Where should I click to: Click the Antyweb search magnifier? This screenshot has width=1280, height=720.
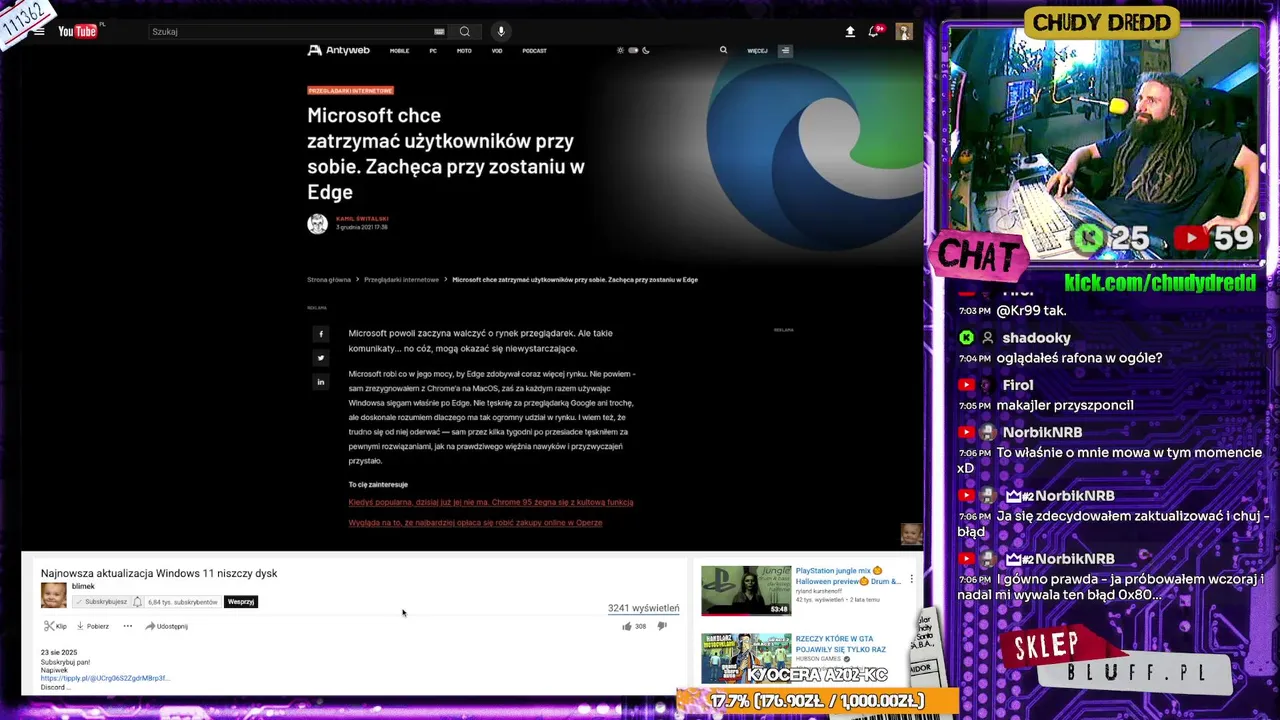point(723,50)
